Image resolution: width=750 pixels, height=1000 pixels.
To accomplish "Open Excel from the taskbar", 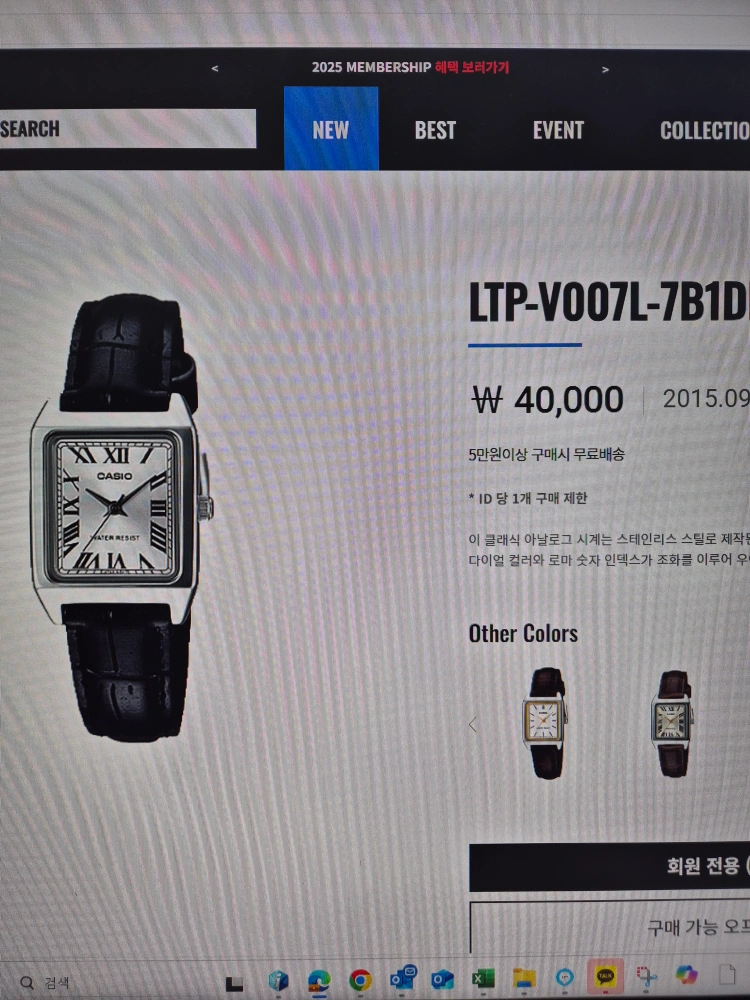I will (483, 978).
